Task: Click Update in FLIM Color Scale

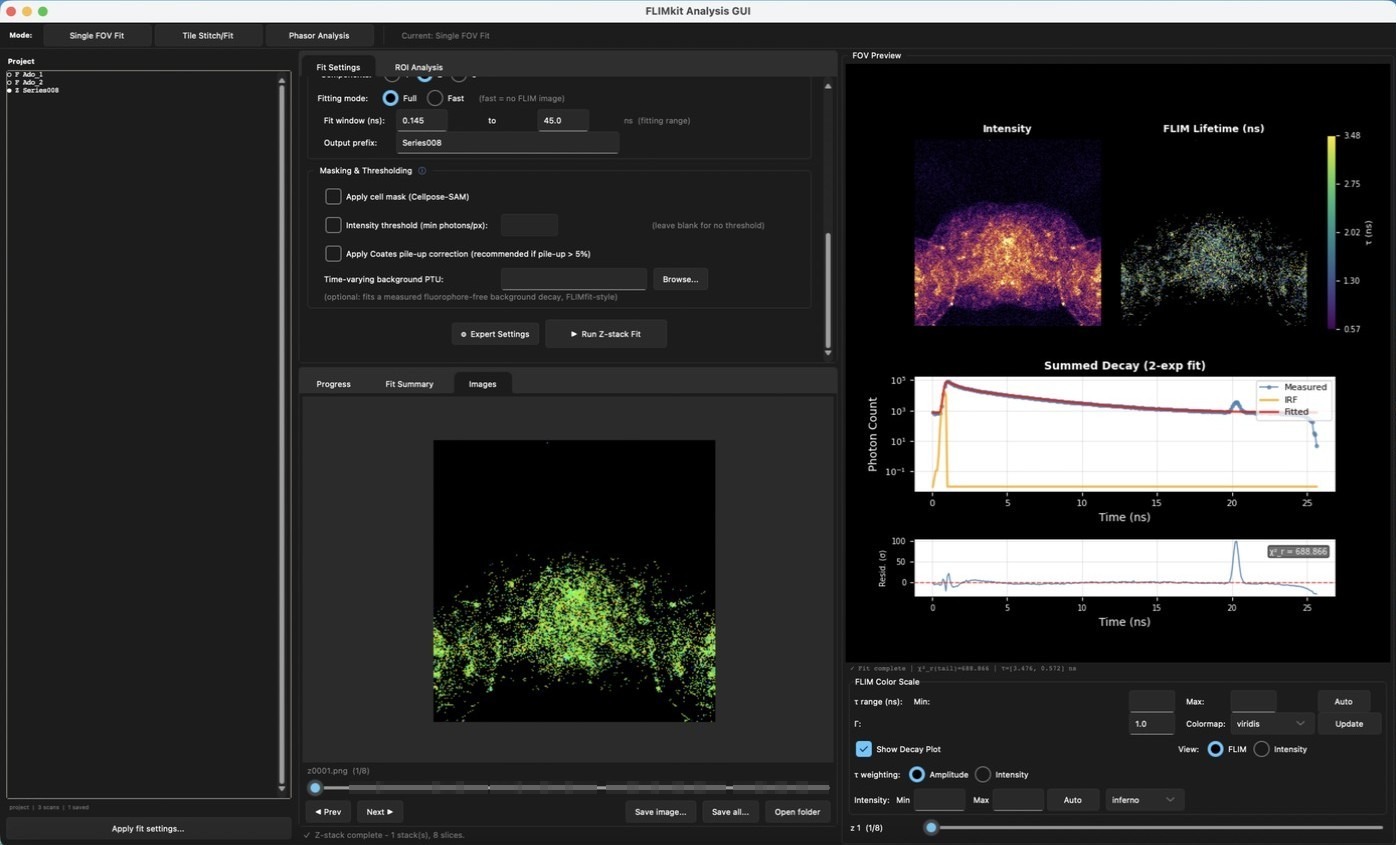Action: (1349, 724)
